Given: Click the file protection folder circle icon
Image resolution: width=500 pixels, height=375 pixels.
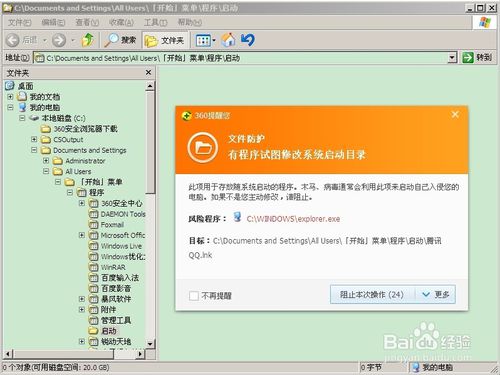Looking at the screenshot, I should [203, 148].
